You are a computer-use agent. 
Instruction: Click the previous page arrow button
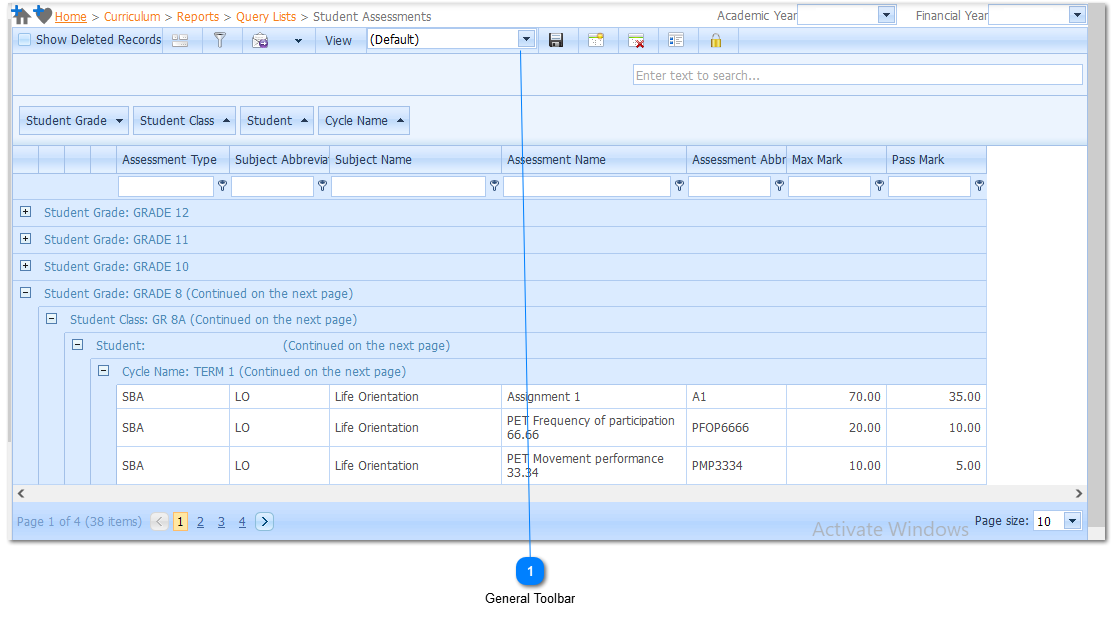pos(160,522)
